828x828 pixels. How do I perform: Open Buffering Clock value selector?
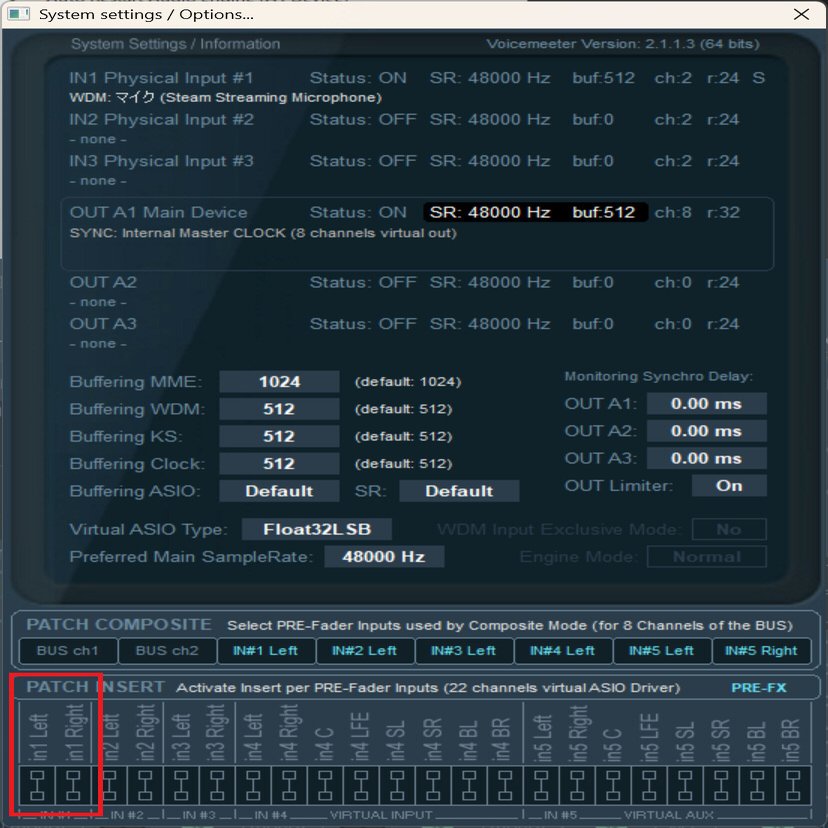(279, 464)
